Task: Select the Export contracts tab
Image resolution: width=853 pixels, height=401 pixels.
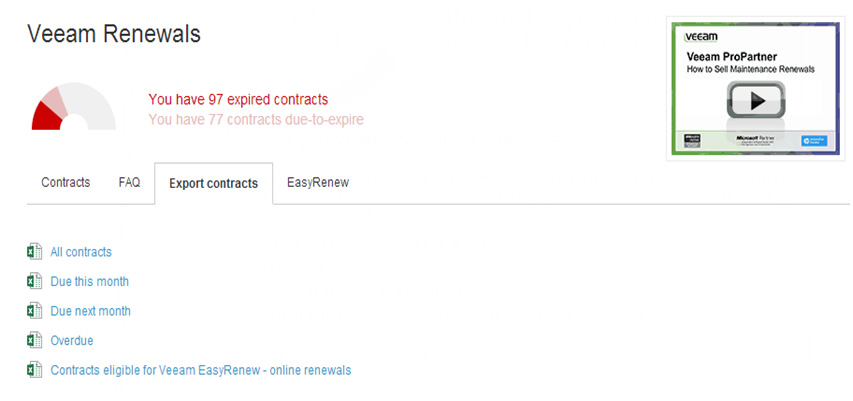Action: coord(213,184)
